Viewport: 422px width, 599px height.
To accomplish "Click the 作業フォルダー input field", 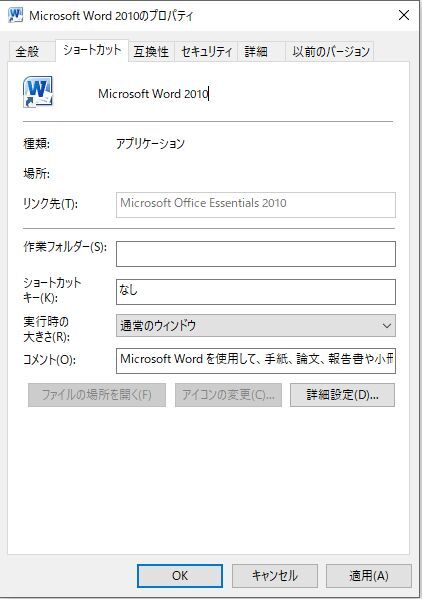I will [x=256, y=254].
